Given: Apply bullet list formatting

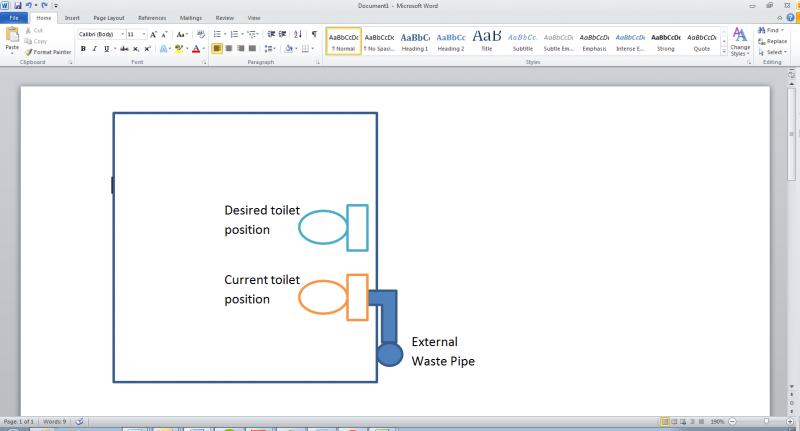Looking at the screenshot, I should coord(219,34).
